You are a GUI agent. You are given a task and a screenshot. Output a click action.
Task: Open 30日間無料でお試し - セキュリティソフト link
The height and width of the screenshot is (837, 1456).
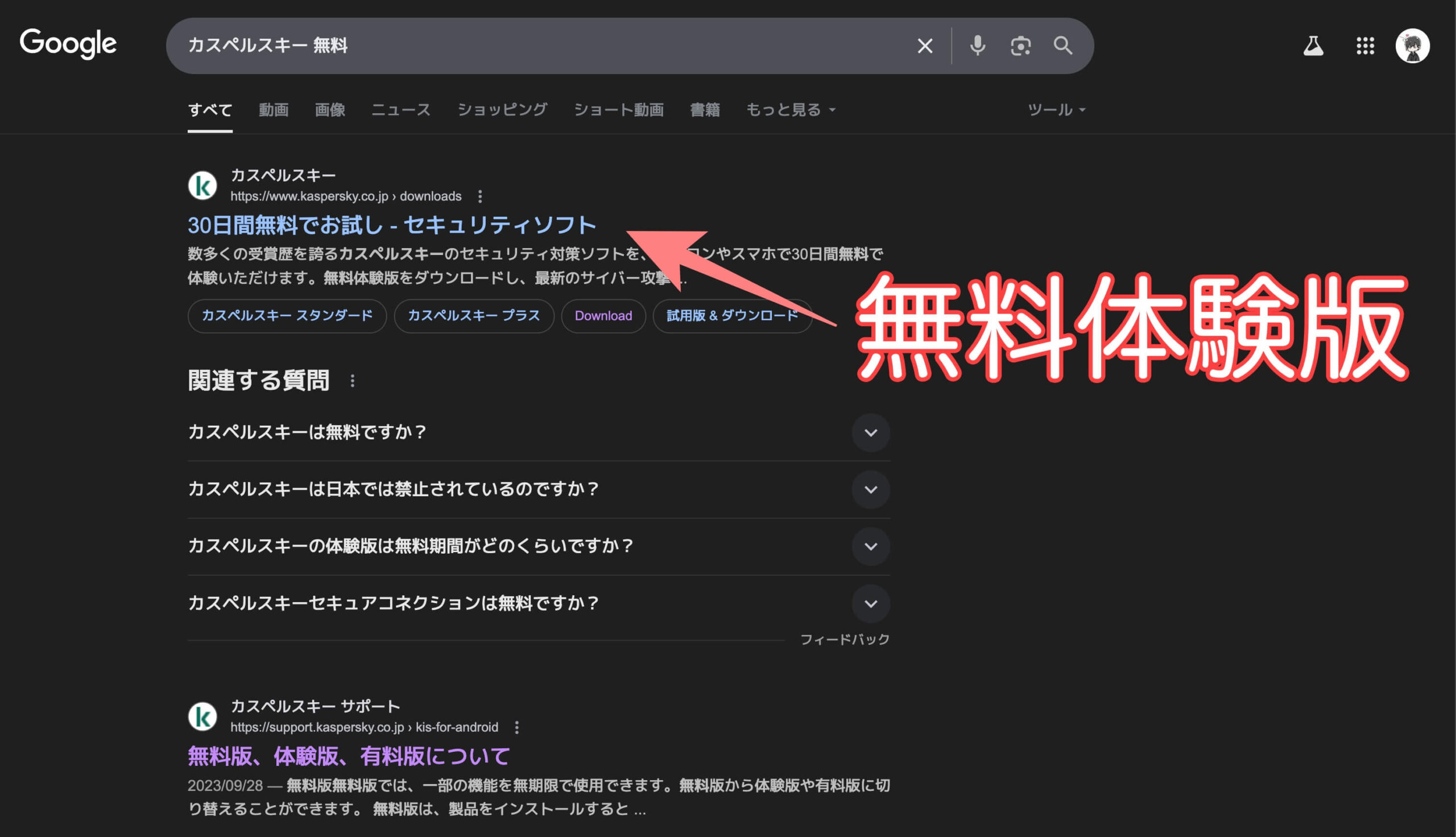(392, 225)
